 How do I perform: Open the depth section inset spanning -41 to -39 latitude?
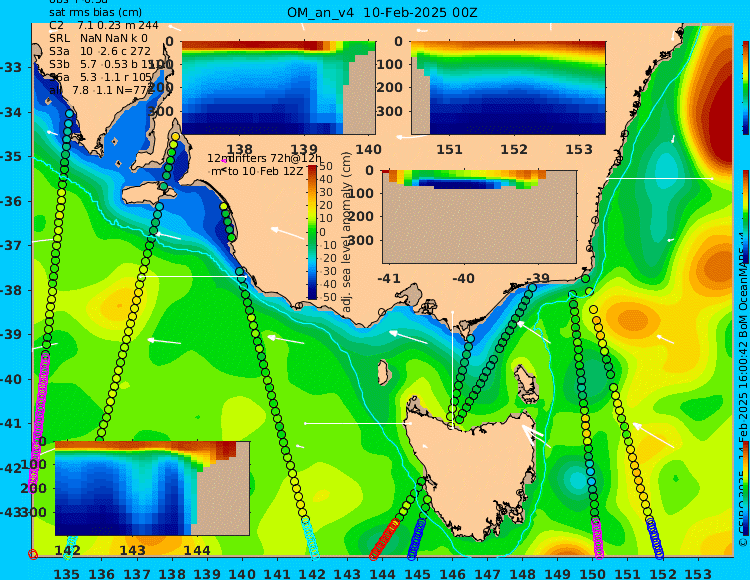[x=479, y=217]
